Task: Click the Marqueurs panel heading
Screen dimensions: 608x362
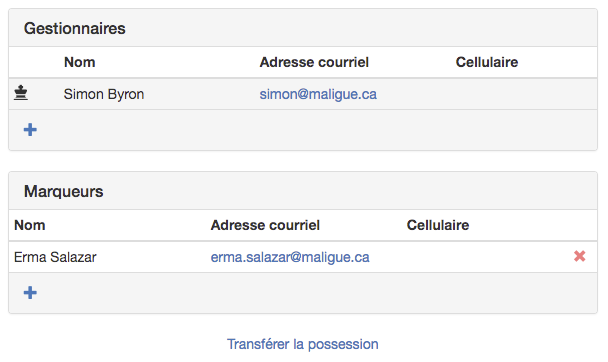Action: [x=64, y=191]
